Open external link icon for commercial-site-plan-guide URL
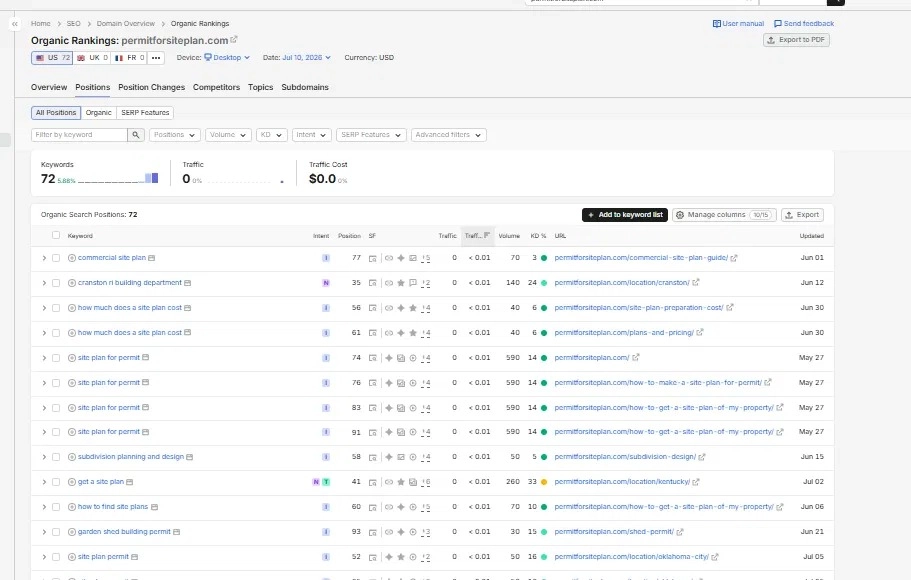This screenshot has width=911, height=580. coord(734,258)
